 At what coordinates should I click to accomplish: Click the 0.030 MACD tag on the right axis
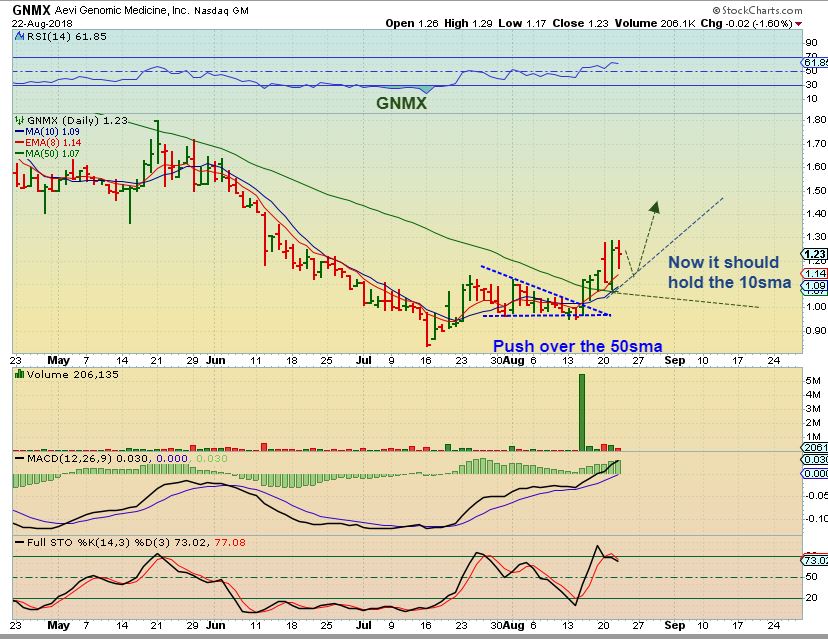[x=815, y=460]
